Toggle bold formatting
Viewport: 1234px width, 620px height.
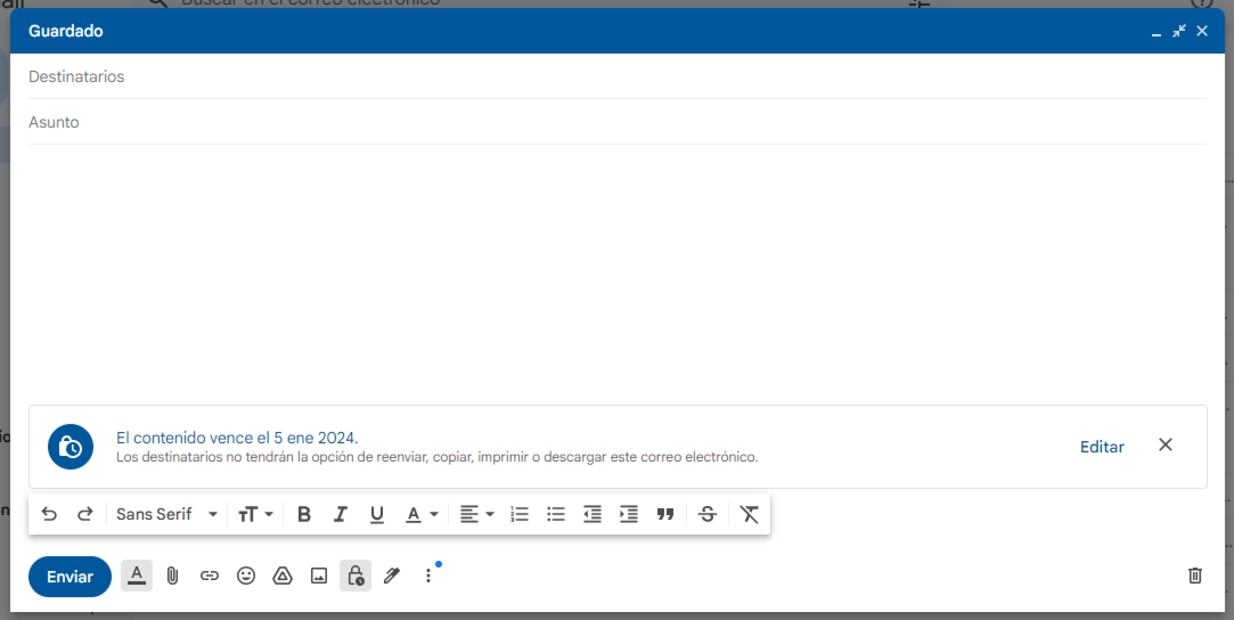pos(304,514)
